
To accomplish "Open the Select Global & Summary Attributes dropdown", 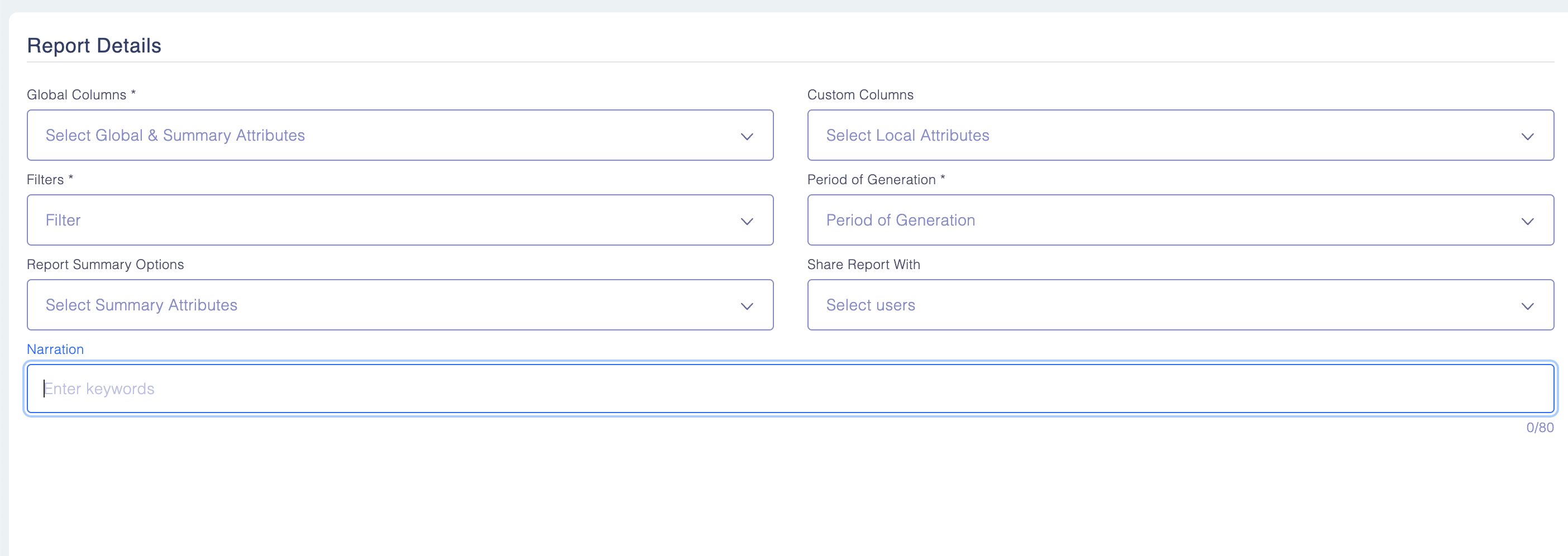I will point(390,135).
